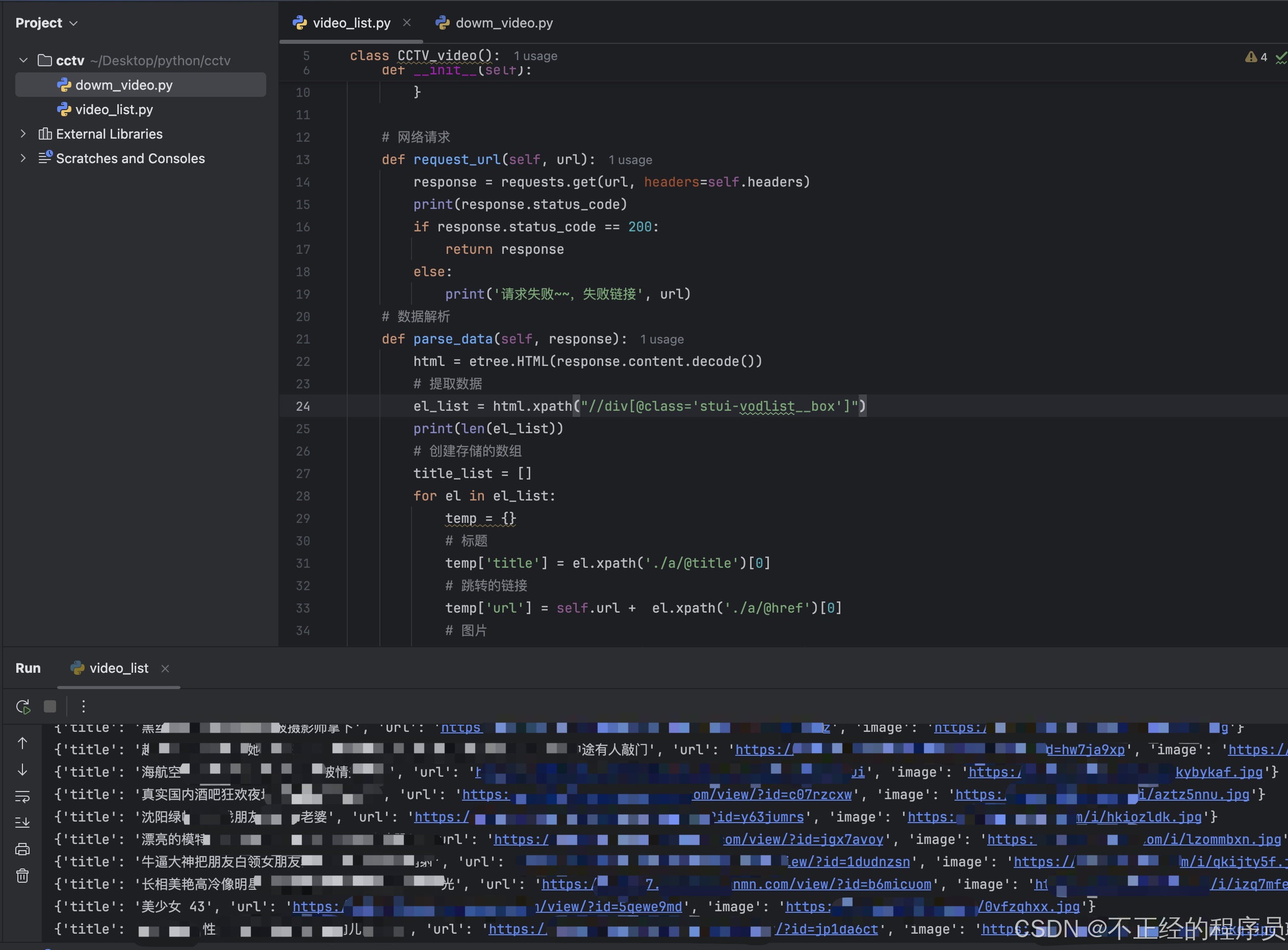Image resolution: width=1288 pixels, height=950 pixels.
Task: Close the video_list.py editor tab
Action: click(x=407, y=22)
